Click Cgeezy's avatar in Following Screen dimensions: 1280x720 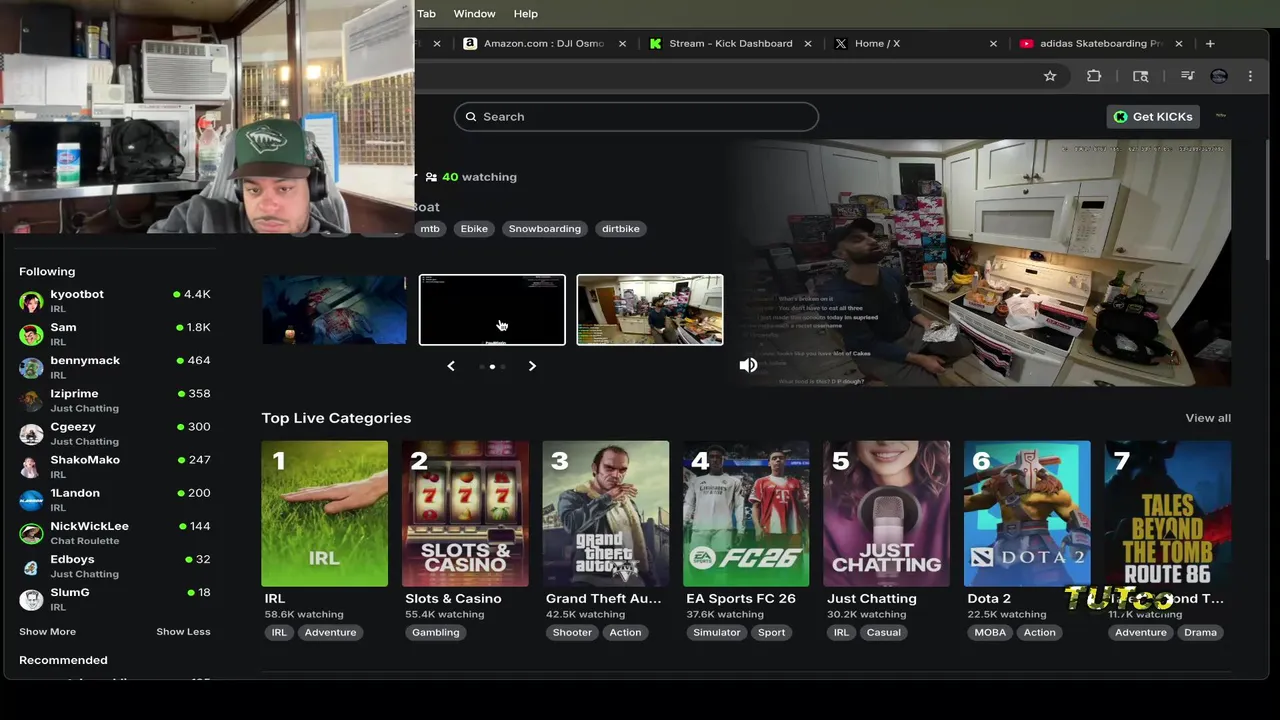click(x=31, y=433)
